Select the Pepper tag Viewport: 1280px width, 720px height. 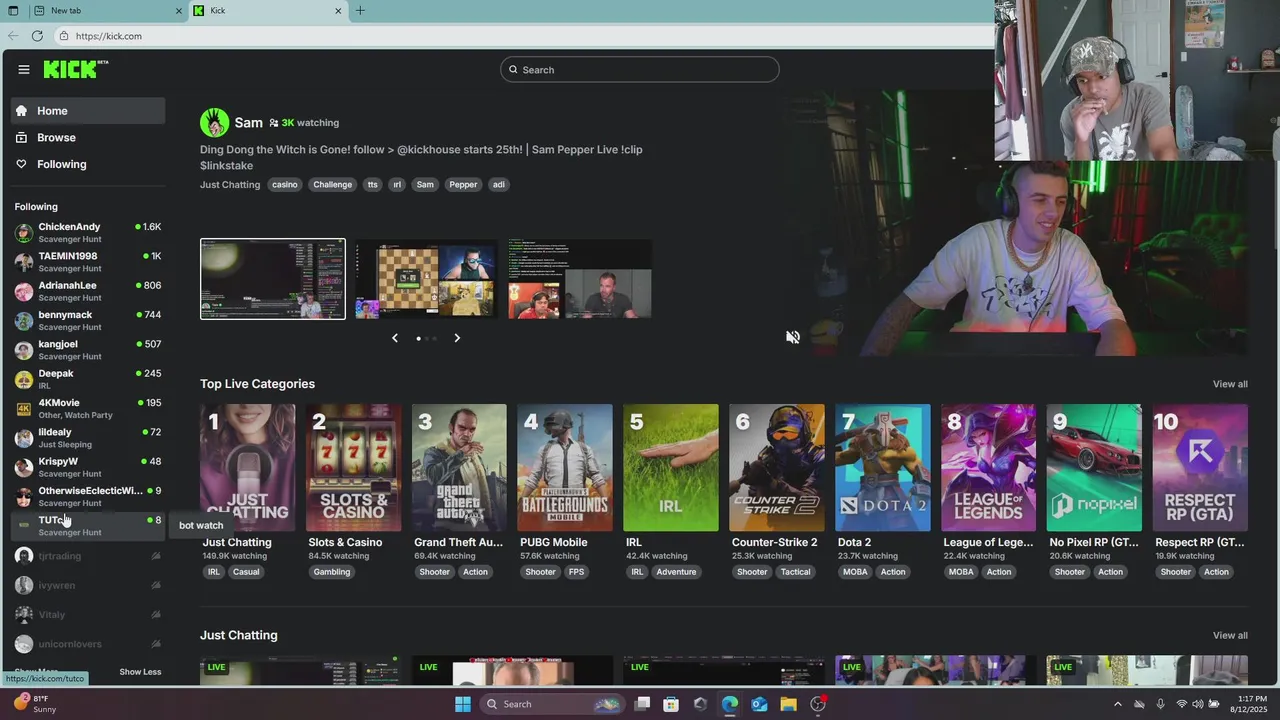[463, 185]
